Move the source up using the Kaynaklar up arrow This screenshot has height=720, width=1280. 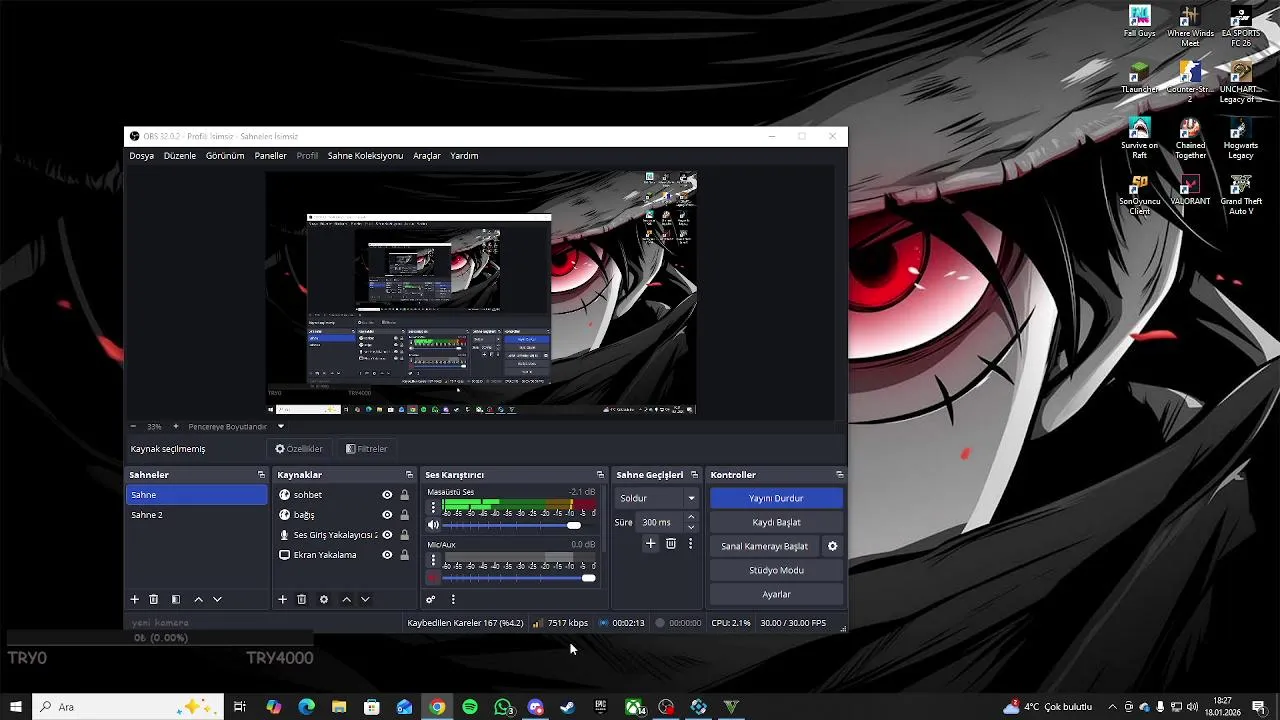pos(346,599)
